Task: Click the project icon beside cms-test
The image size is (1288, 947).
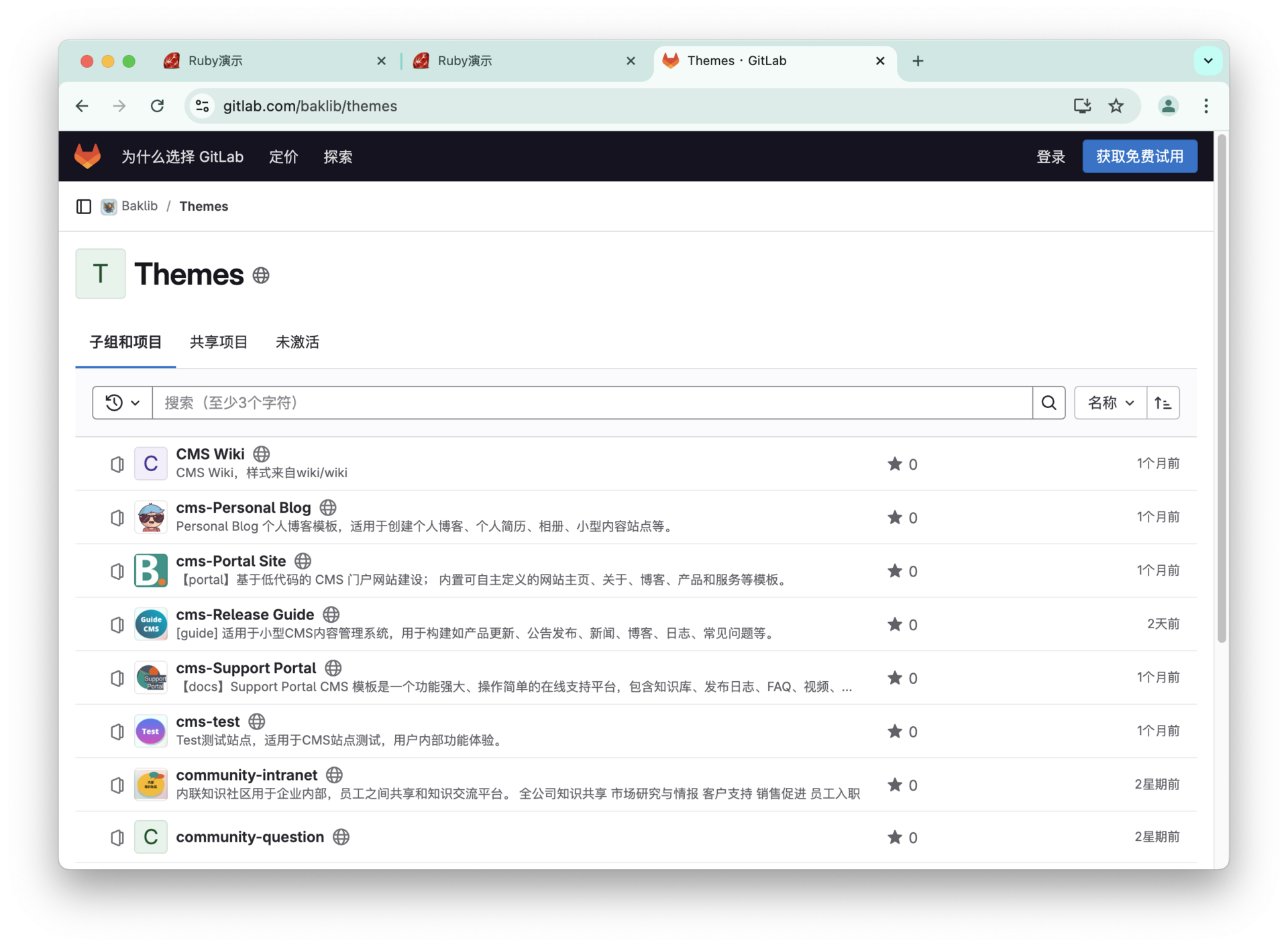Action: point(117,732)
